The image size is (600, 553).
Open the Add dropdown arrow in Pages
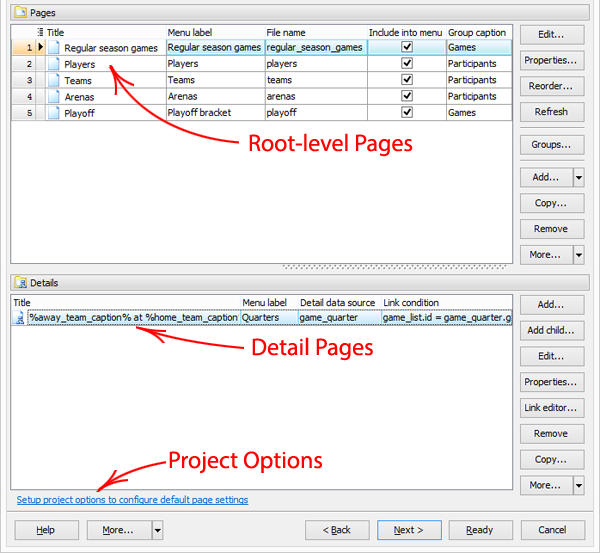(579, 178)
